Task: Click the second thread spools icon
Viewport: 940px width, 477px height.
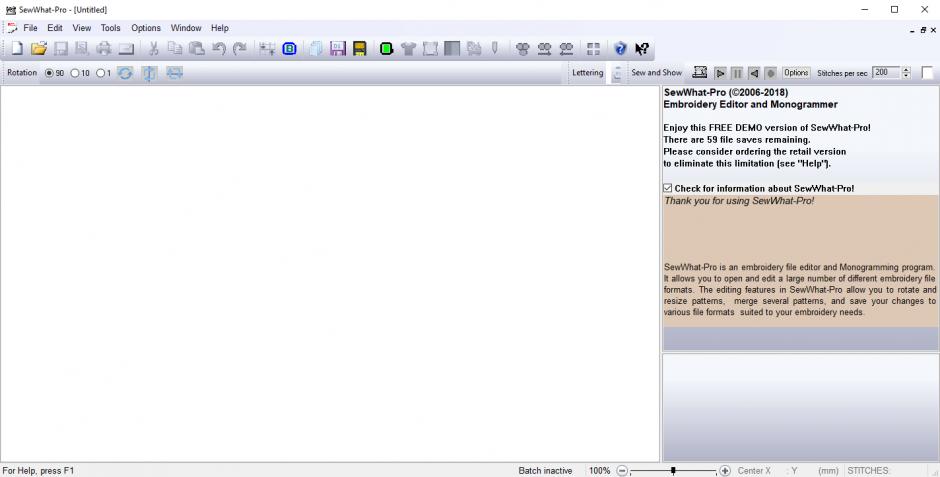Action: coord(544,49)
